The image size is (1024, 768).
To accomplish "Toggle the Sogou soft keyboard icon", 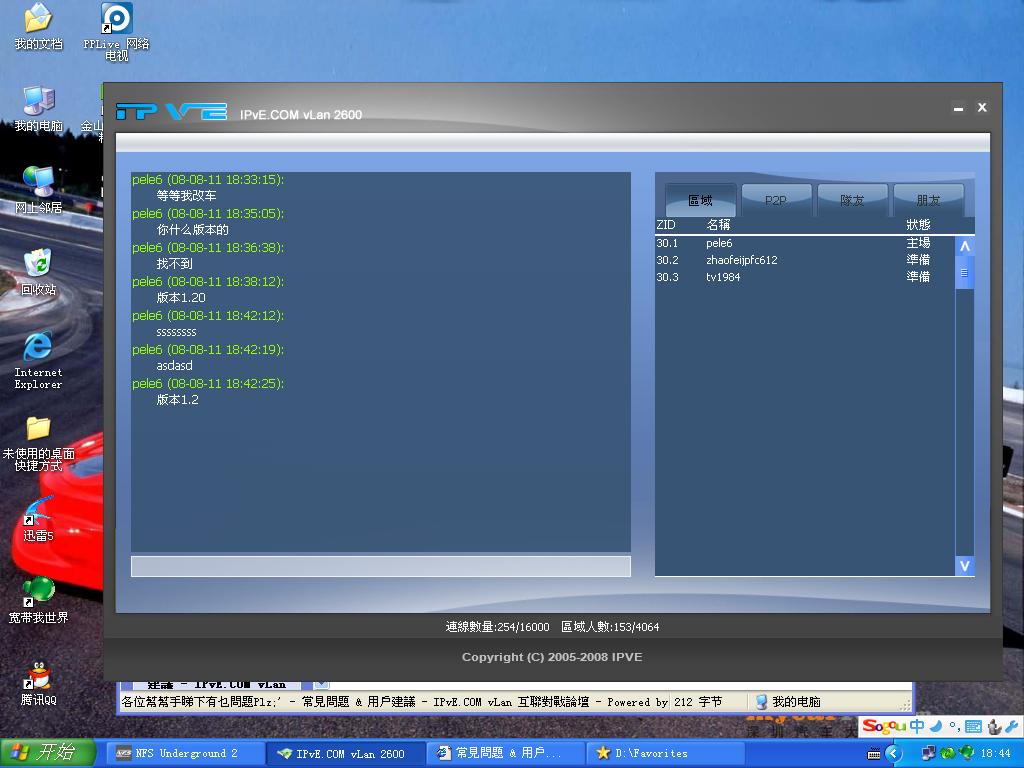I will pyautogui.click(x=973, y=727).
